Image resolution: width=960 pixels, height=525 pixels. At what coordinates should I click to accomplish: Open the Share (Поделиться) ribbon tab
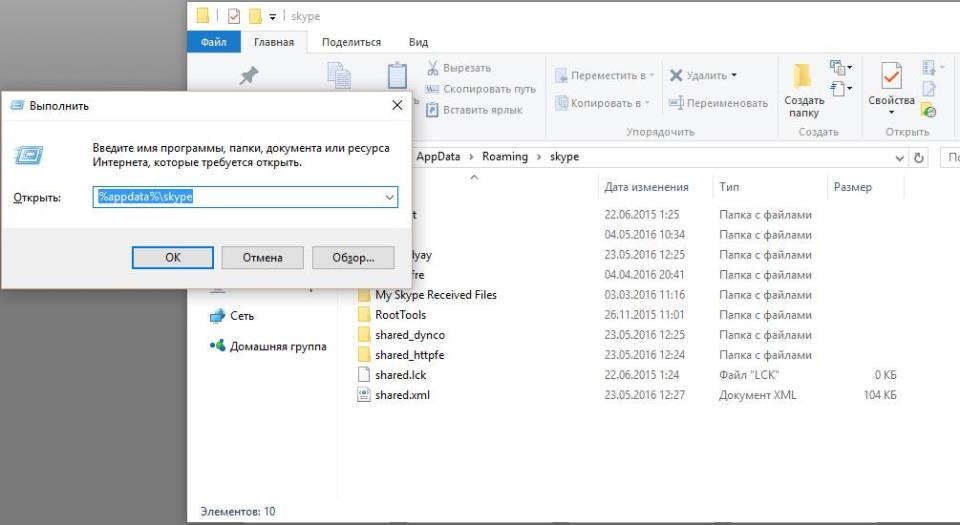point(351,42)
